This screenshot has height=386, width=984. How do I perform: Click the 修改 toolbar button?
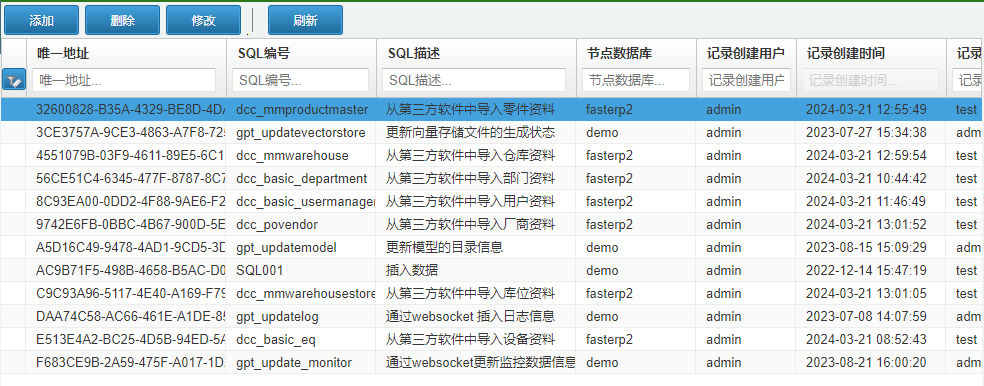203,20
